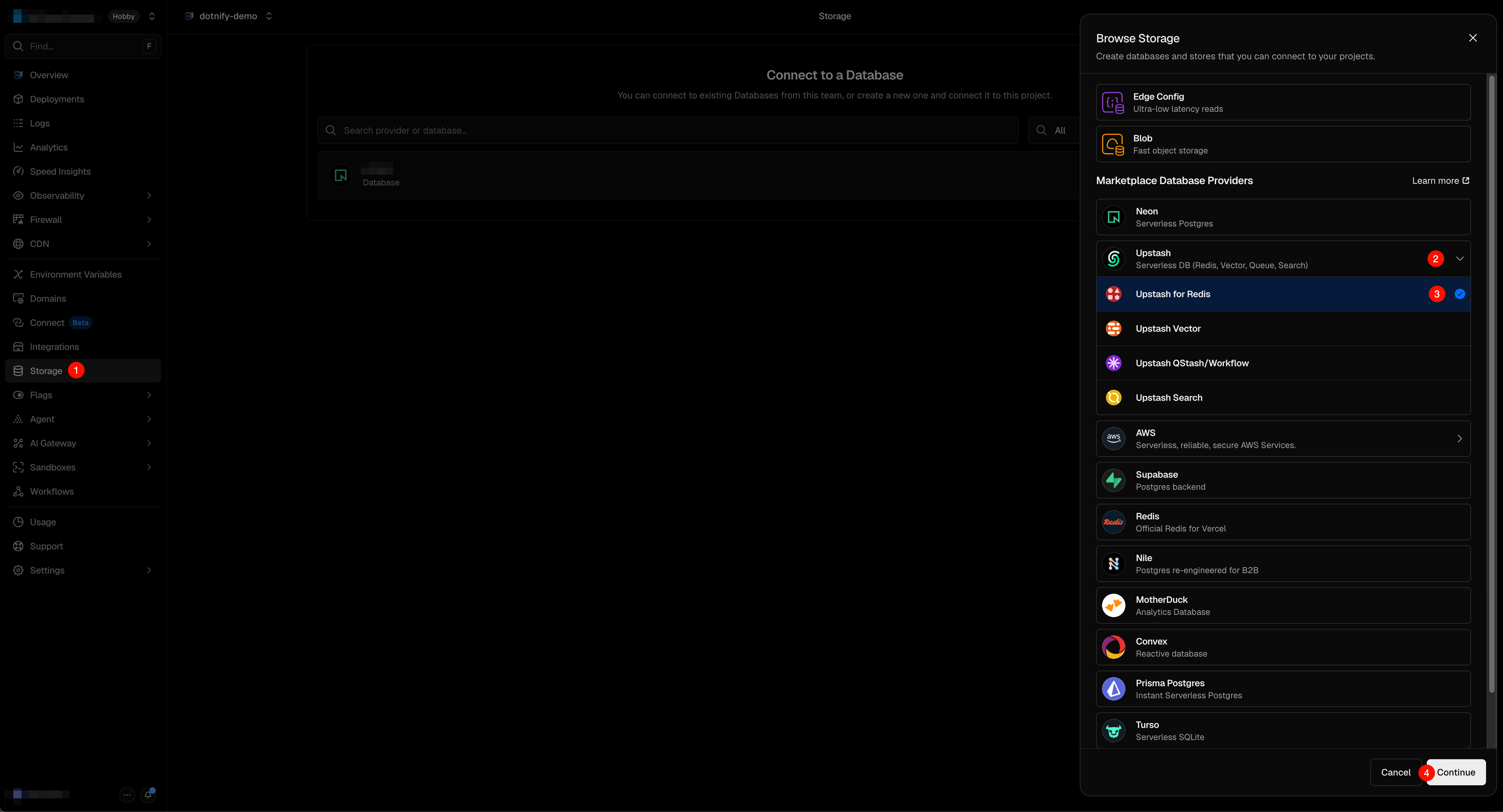Open Analytics from the sidebar
This screenshot has height=812, width=1503.
click(83, 148)
